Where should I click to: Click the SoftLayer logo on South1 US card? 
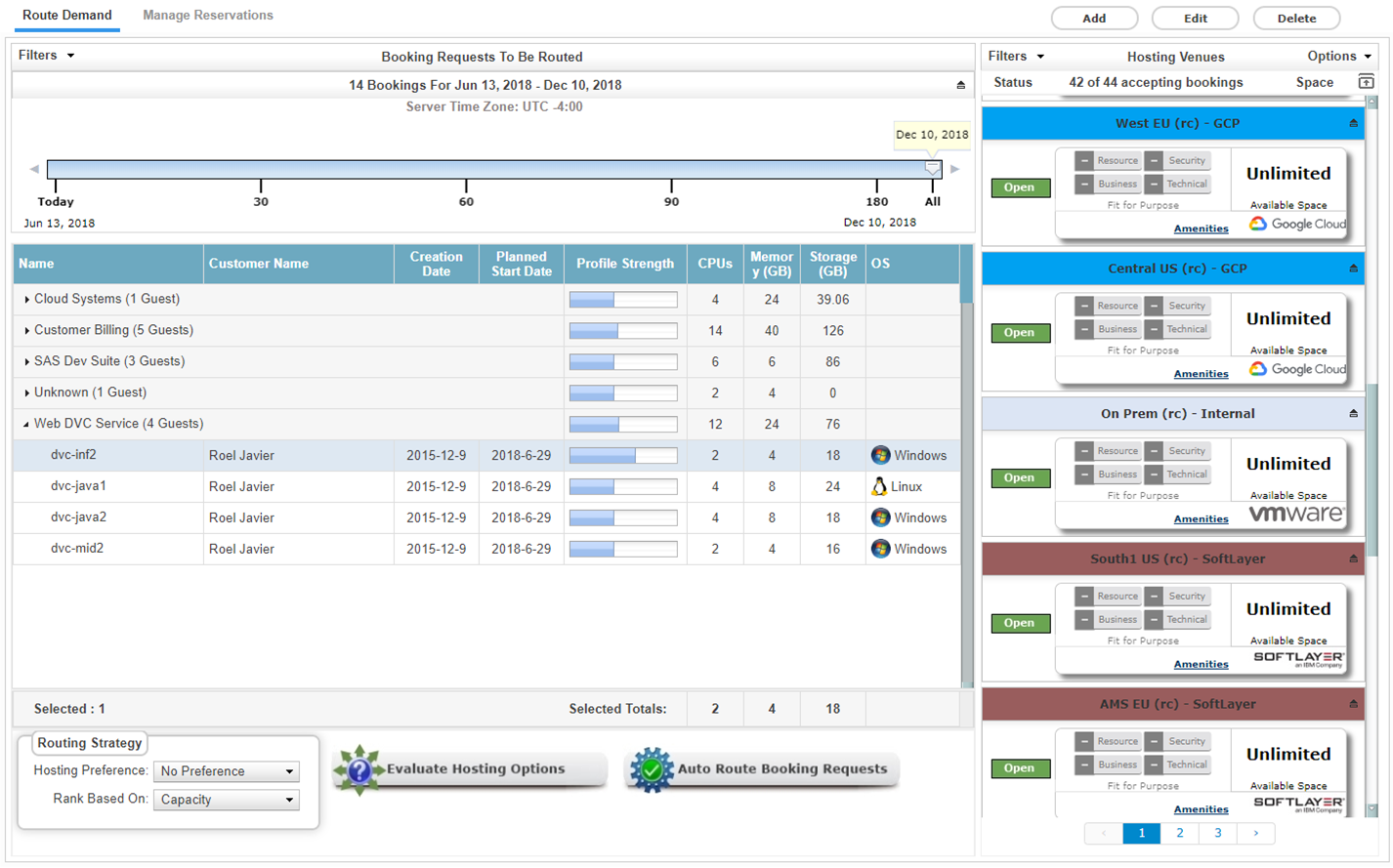pos(1298,659)
